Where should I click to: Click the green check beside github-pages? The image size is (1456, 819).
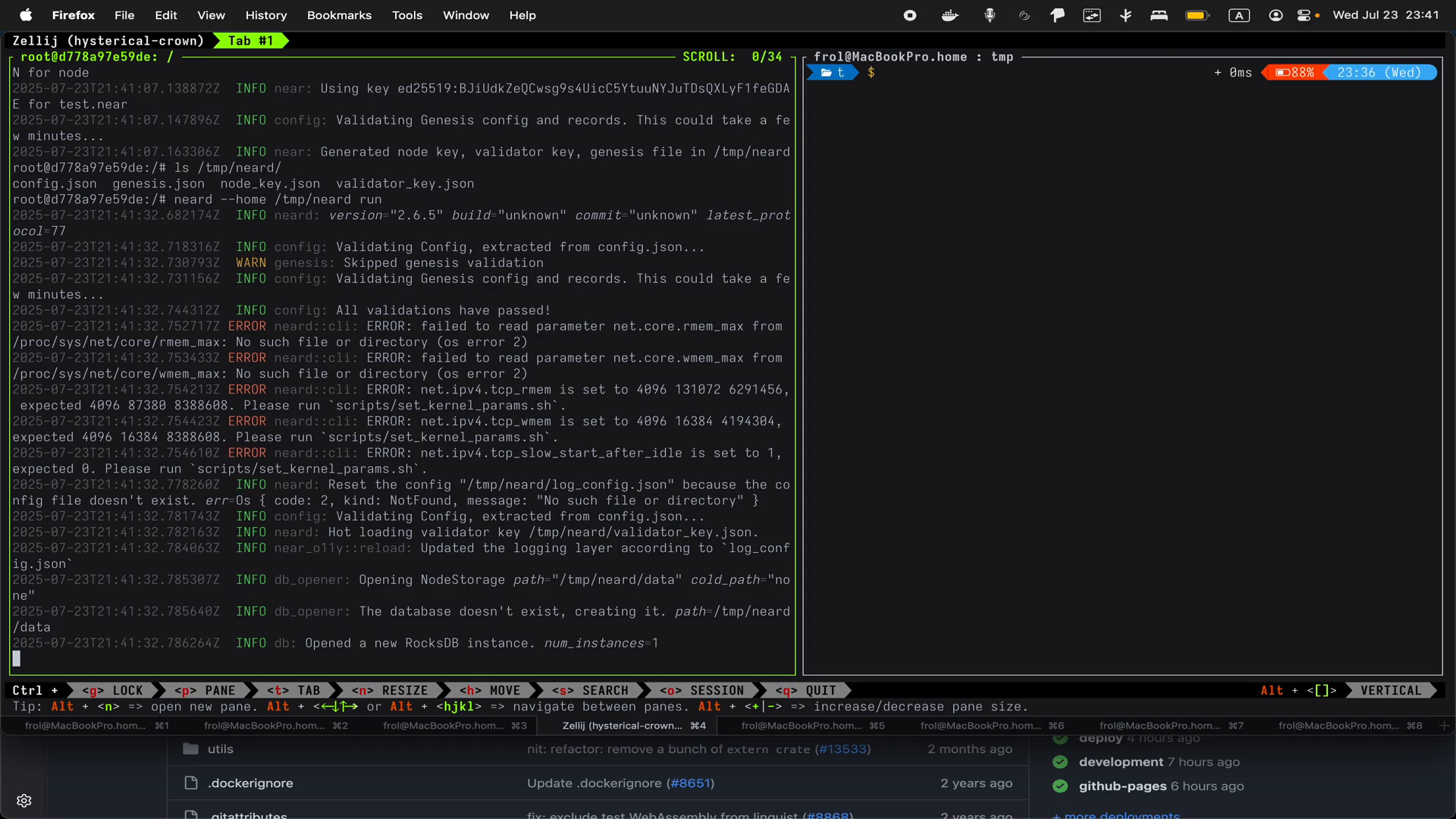click(x=1059, y=786)
